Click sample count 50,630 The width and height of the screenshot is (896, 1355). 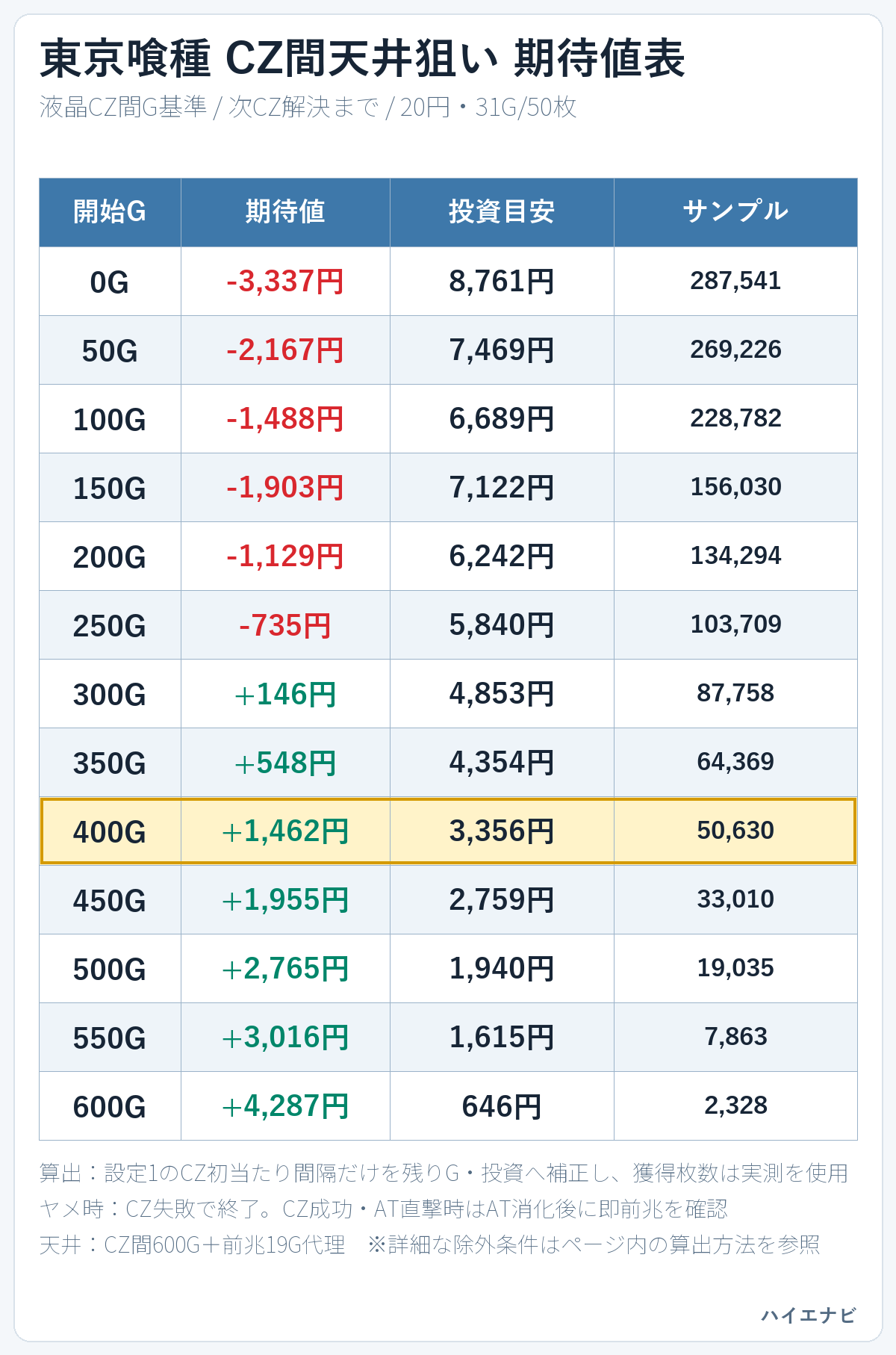tap(735, 831)
